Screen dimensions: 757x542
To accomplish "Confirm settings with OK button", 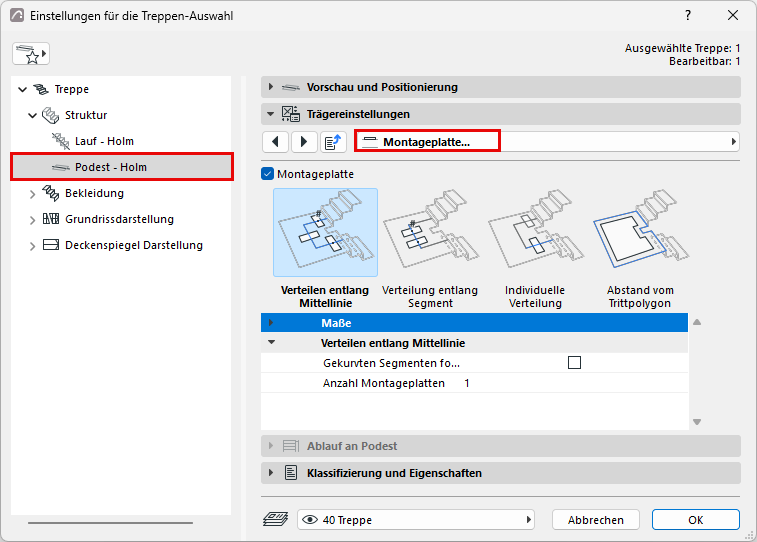I will (x=696, y=520).
